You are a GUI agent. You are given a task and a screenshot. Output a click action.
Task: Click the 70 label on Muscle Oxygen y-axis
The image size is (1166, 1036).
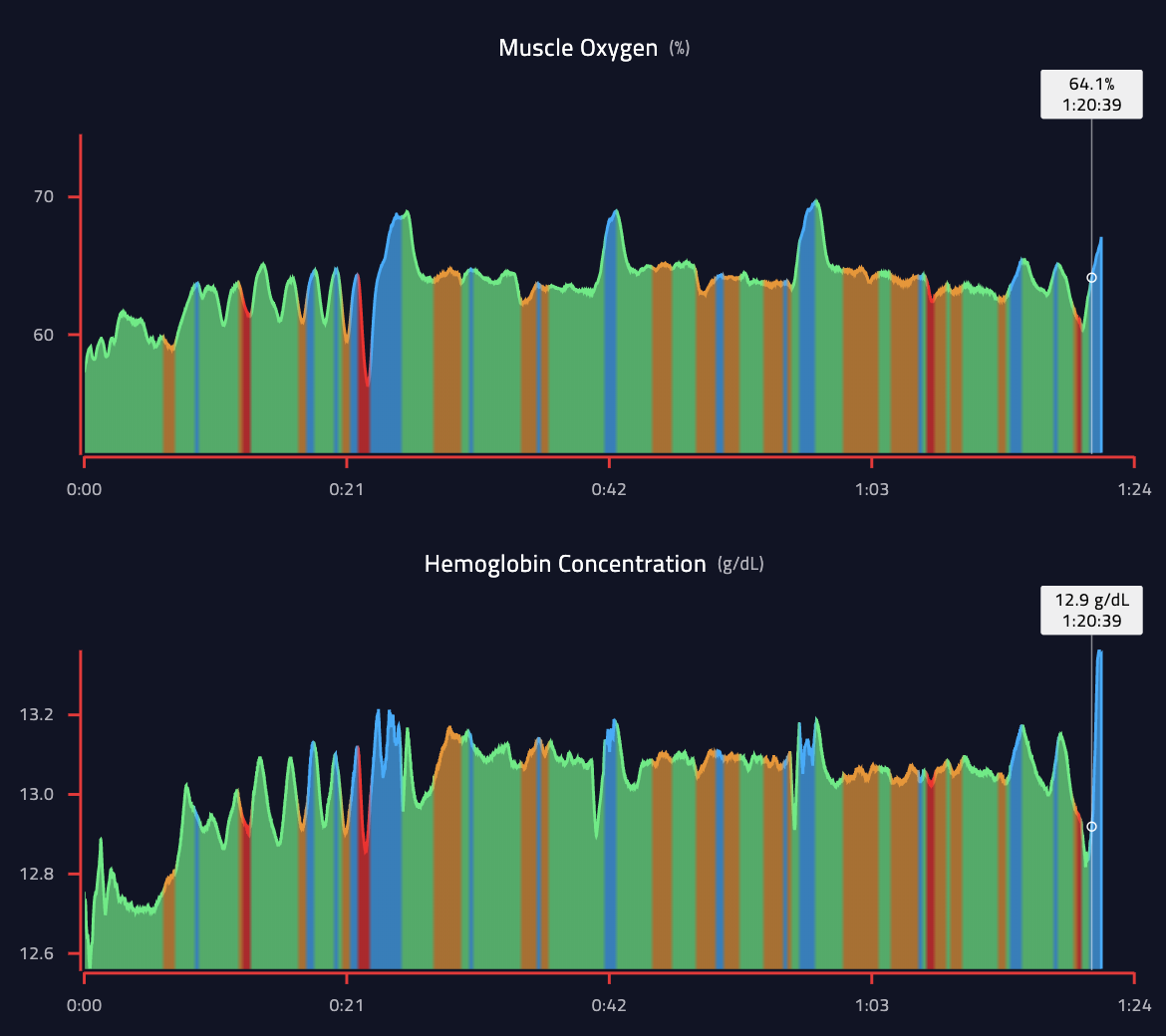44,197
